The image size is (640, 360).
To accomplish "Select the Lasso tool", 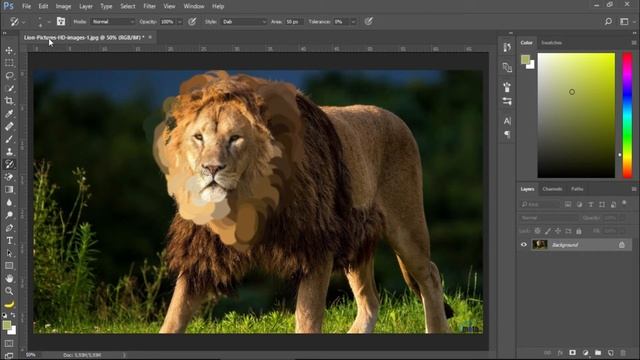I will 9,76.
